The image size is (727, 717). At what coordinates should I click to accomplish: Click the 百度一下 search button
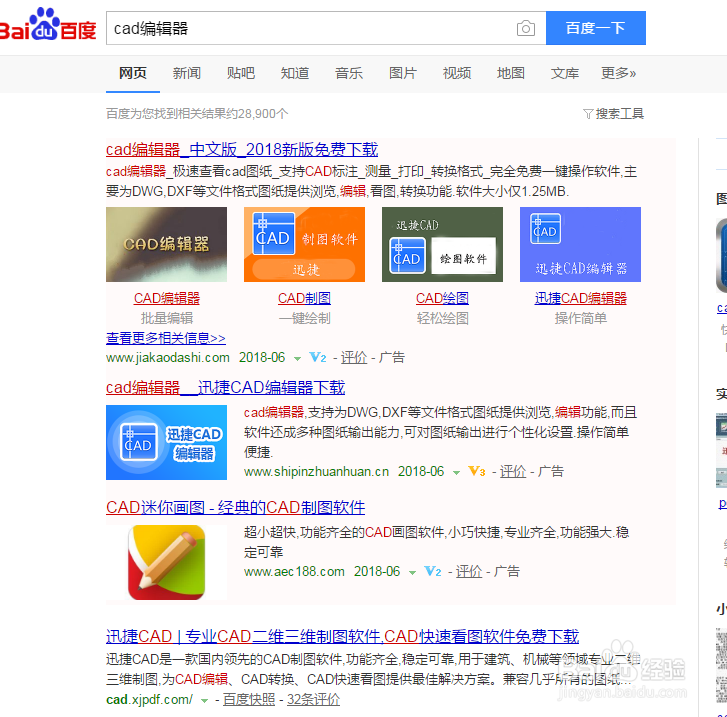[595, 28]
